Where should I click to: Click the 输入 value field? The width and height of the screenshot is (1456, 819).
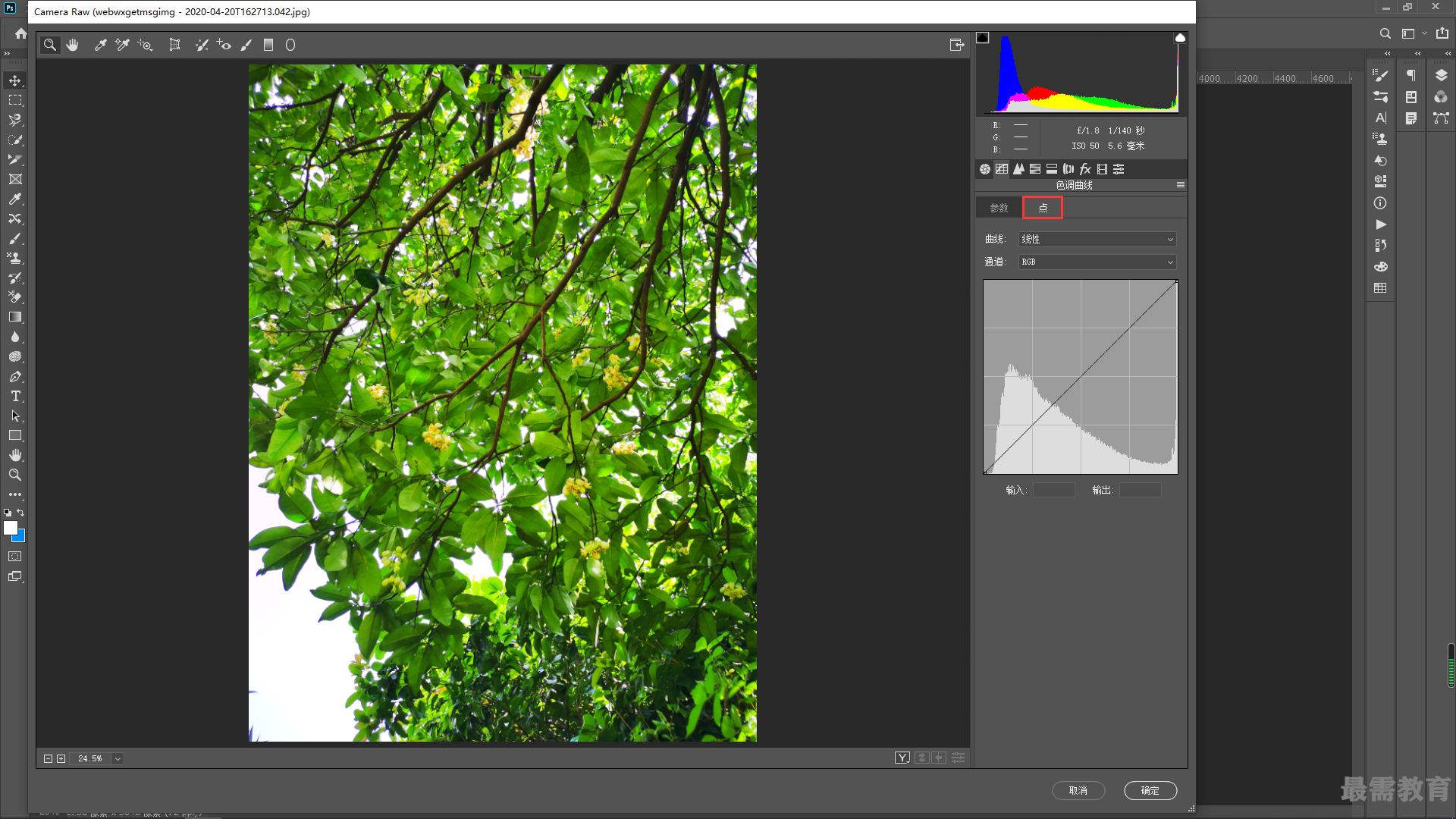click(x=1054, y=491)
